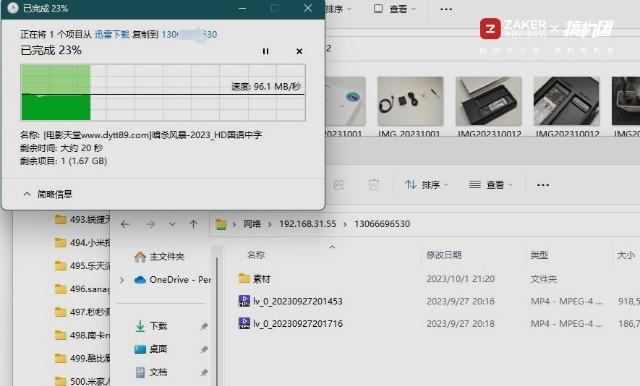Viewport: 640px width, 386px height.
Task: Open the blurred destination folder link
Action: 189,34
